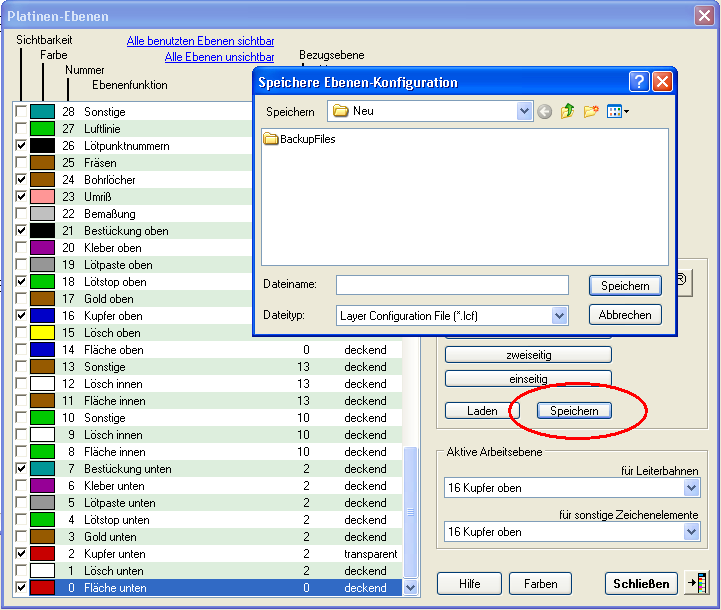Click the color palette icon beside Schließen
The width and height of the screenshot is (721, 610).
(697, 583)
